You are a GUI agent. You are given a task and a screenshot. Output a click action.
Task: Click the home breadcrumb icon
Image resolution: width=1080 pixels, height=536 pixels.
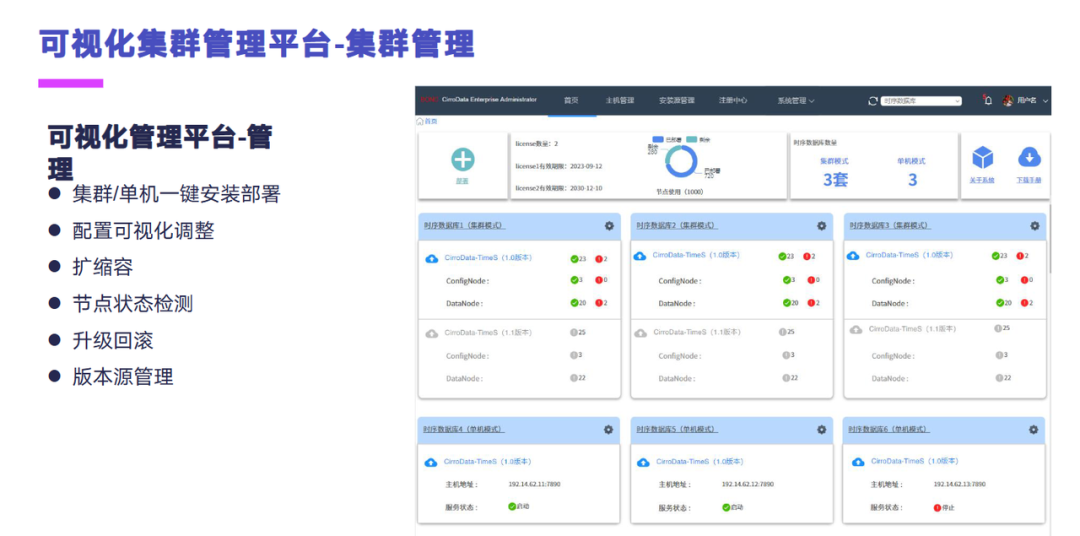[419, 121]
